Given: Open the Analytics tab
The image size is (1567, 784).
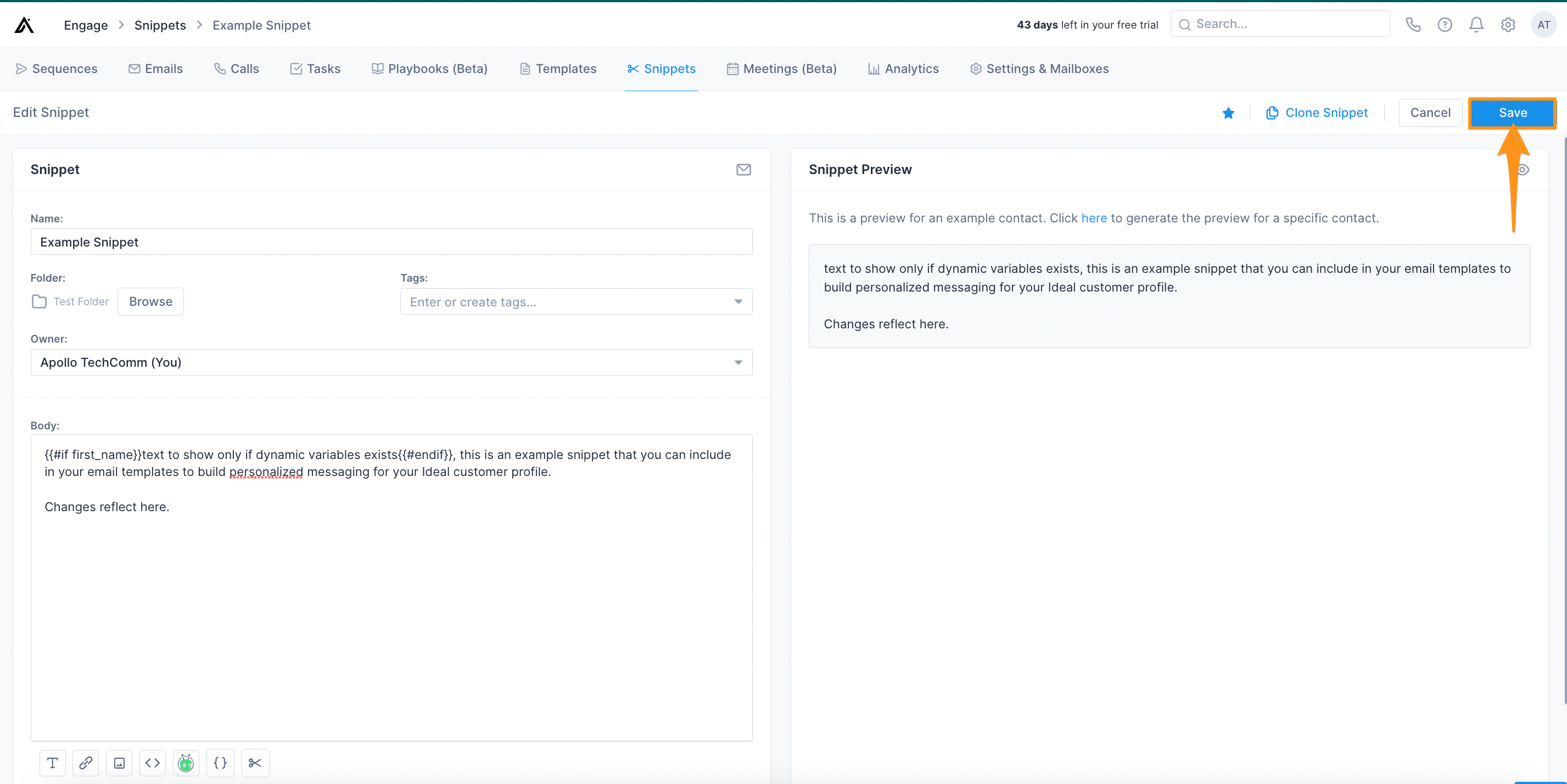Looking at the screenshot, I should 903,69.
